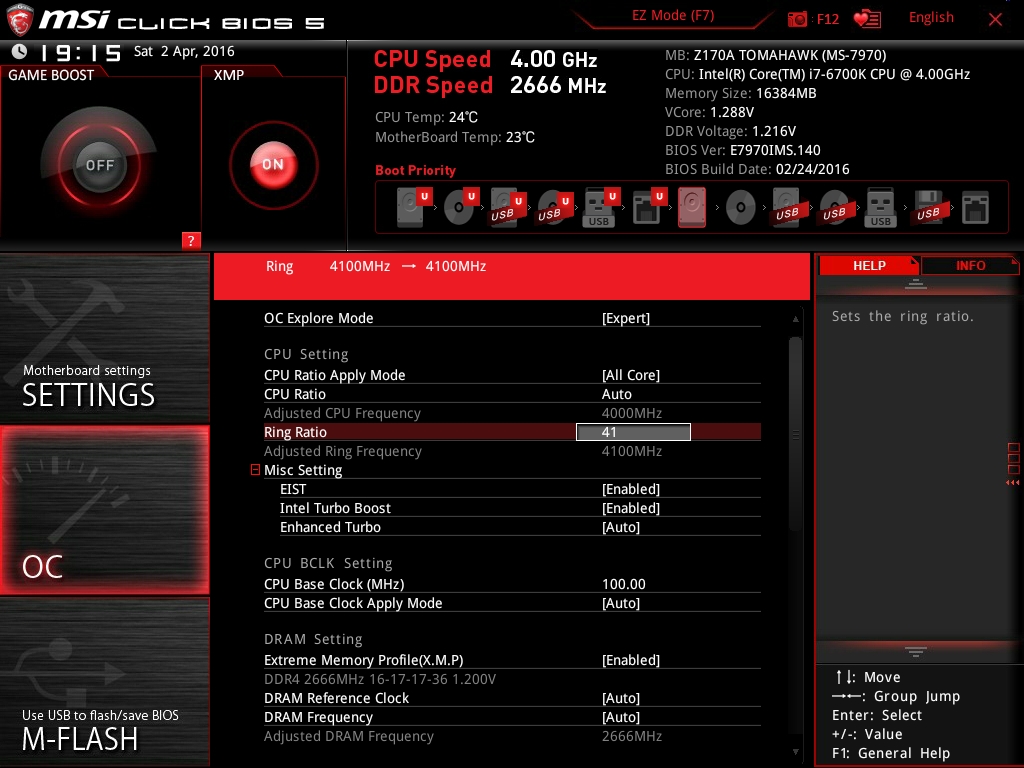Click the MSI dragon shield logo
Image resolution: width=1024 pixels, height=768 pixels.
tap(19, 20)
